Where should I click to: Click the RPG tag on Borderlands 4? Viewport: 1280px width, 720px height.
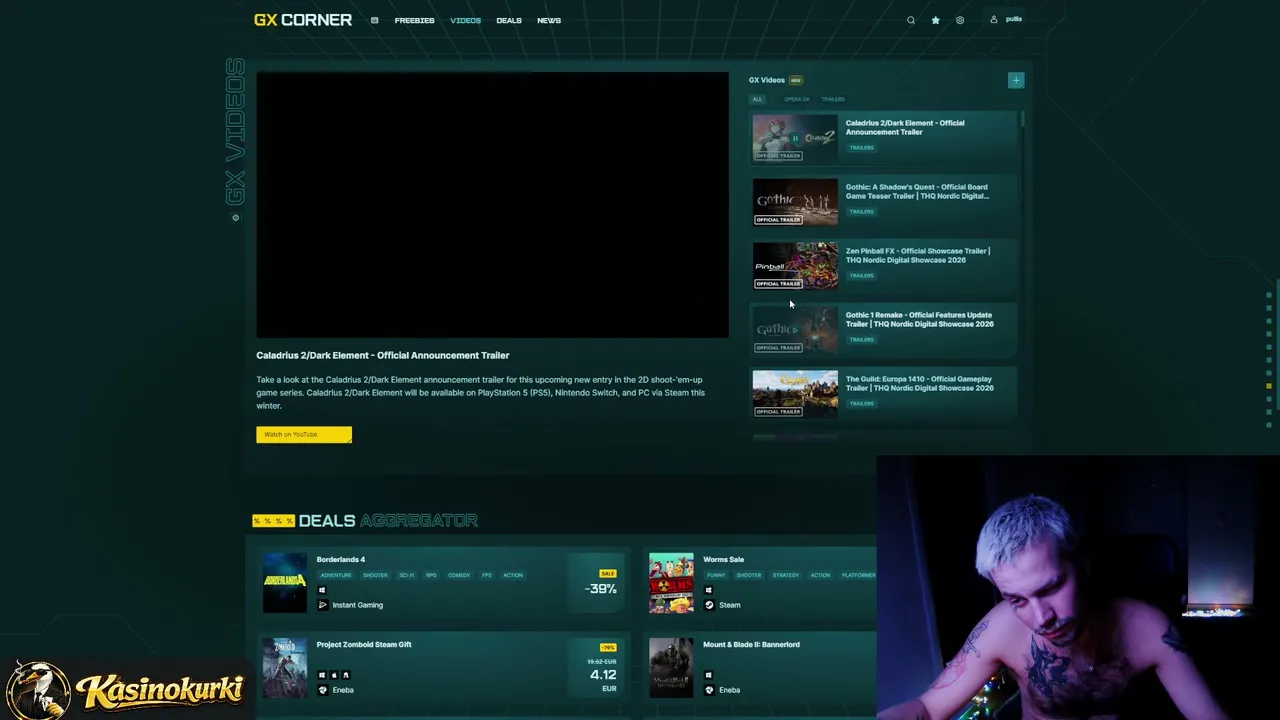pyautogui.click(x=431, y=575)
